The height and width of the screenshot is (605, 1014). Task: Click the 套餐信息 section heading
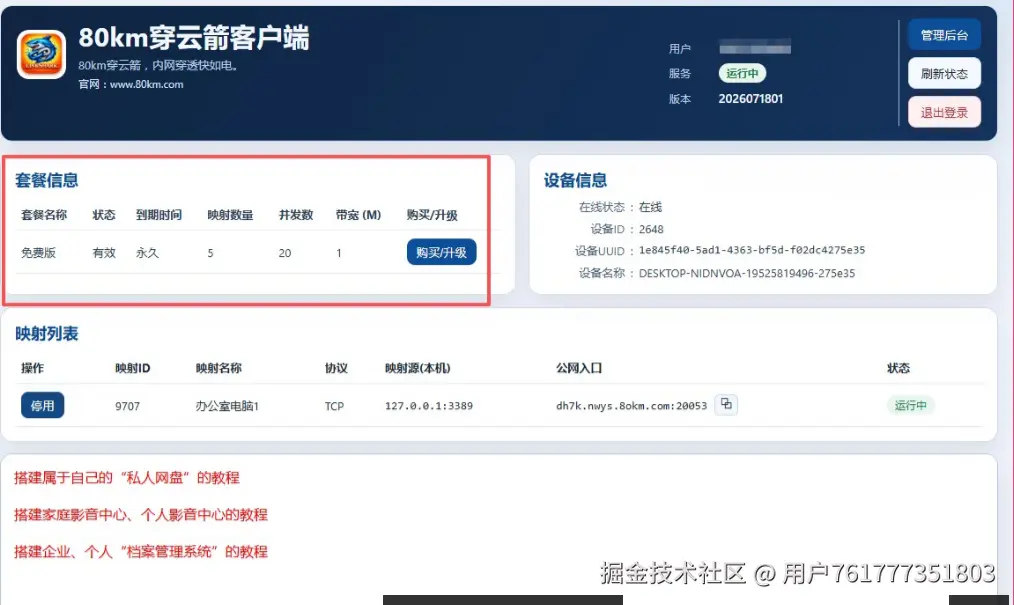coord(47,180)
